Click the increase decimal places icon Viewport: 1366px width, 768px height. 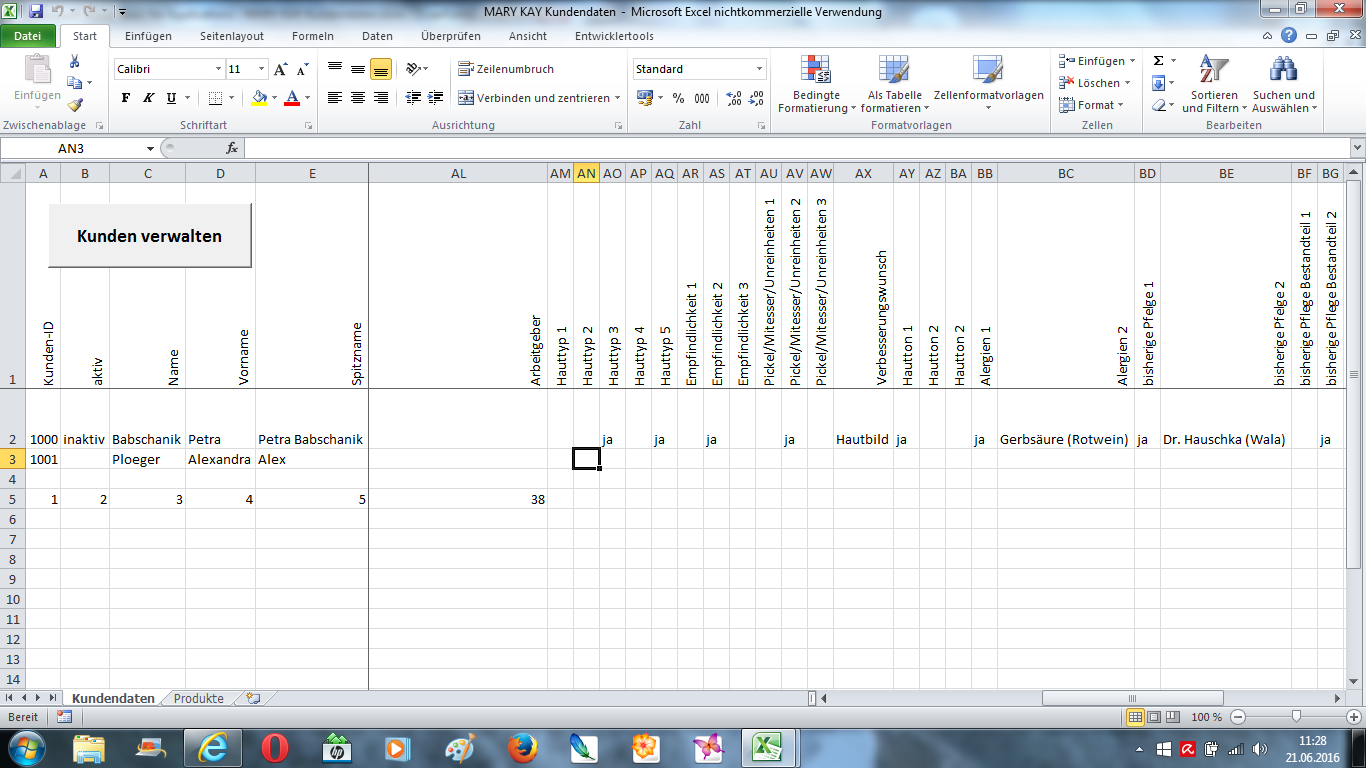point(733,98)
